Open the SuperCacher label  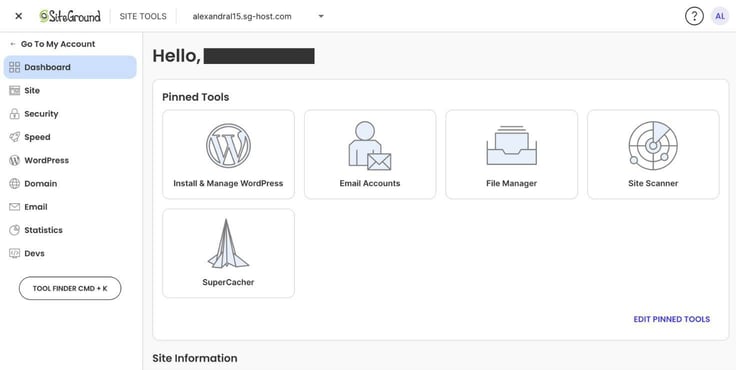click(x=228, y=282)
